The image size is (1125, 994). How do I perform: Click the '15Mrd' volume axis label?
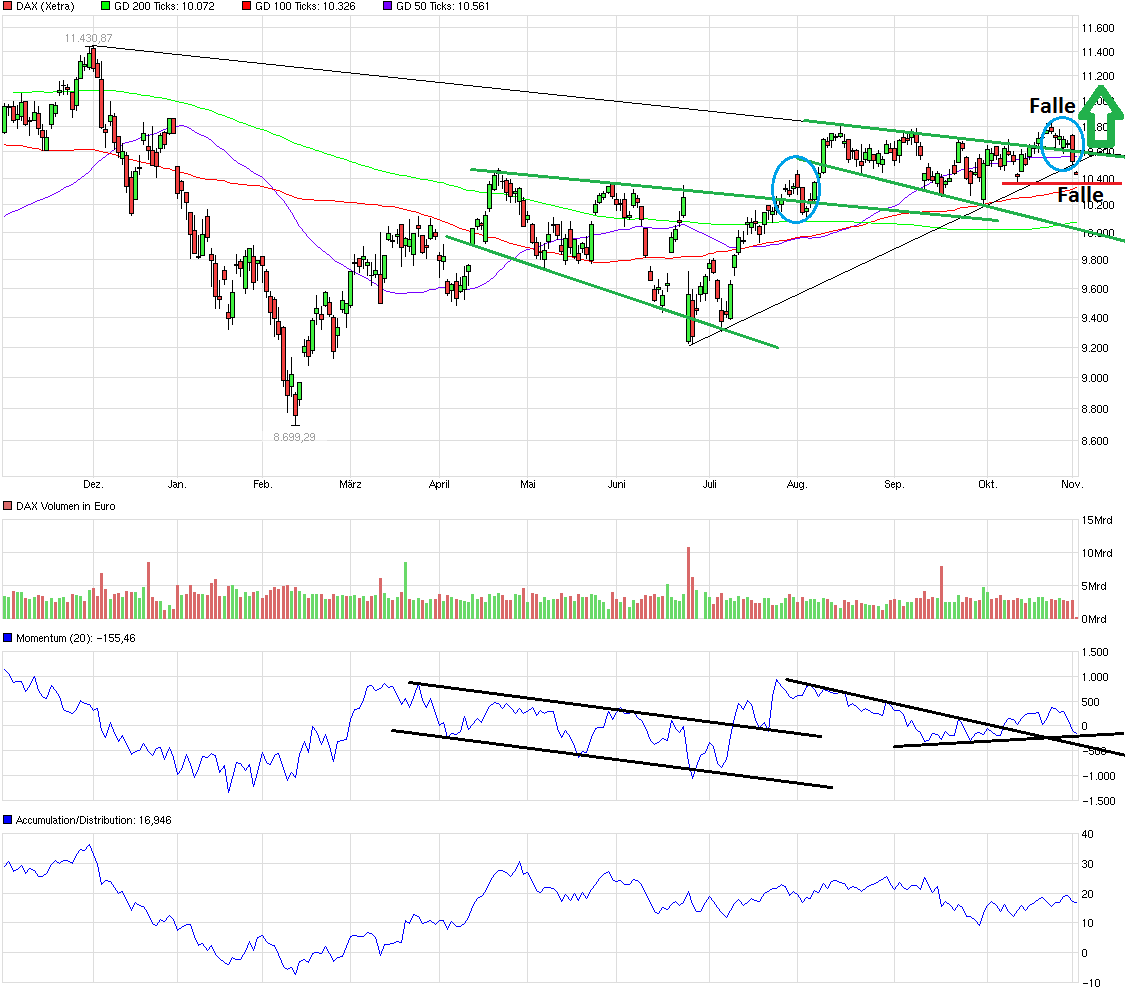[x=1097, y=520]
